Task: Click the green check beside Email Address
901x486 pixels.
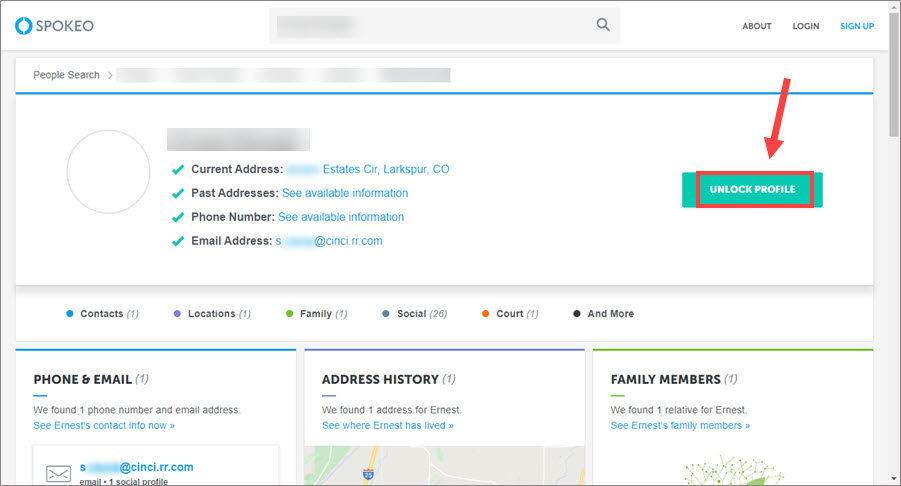Action: pyautogui.click(x=178, y=241)
